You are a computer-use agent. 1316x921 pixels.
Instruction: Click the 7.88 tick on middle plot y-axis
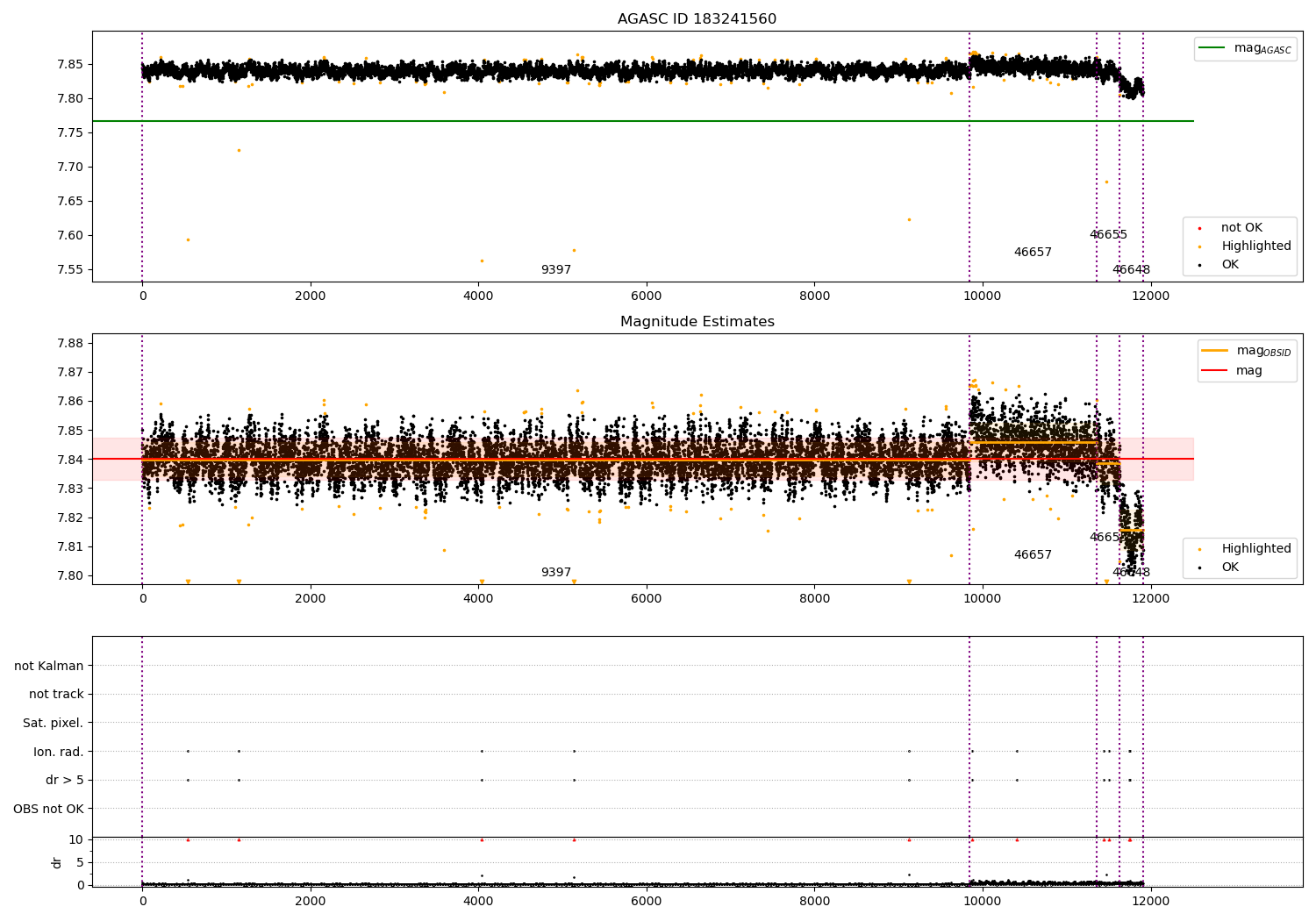[x=68, y=344]
